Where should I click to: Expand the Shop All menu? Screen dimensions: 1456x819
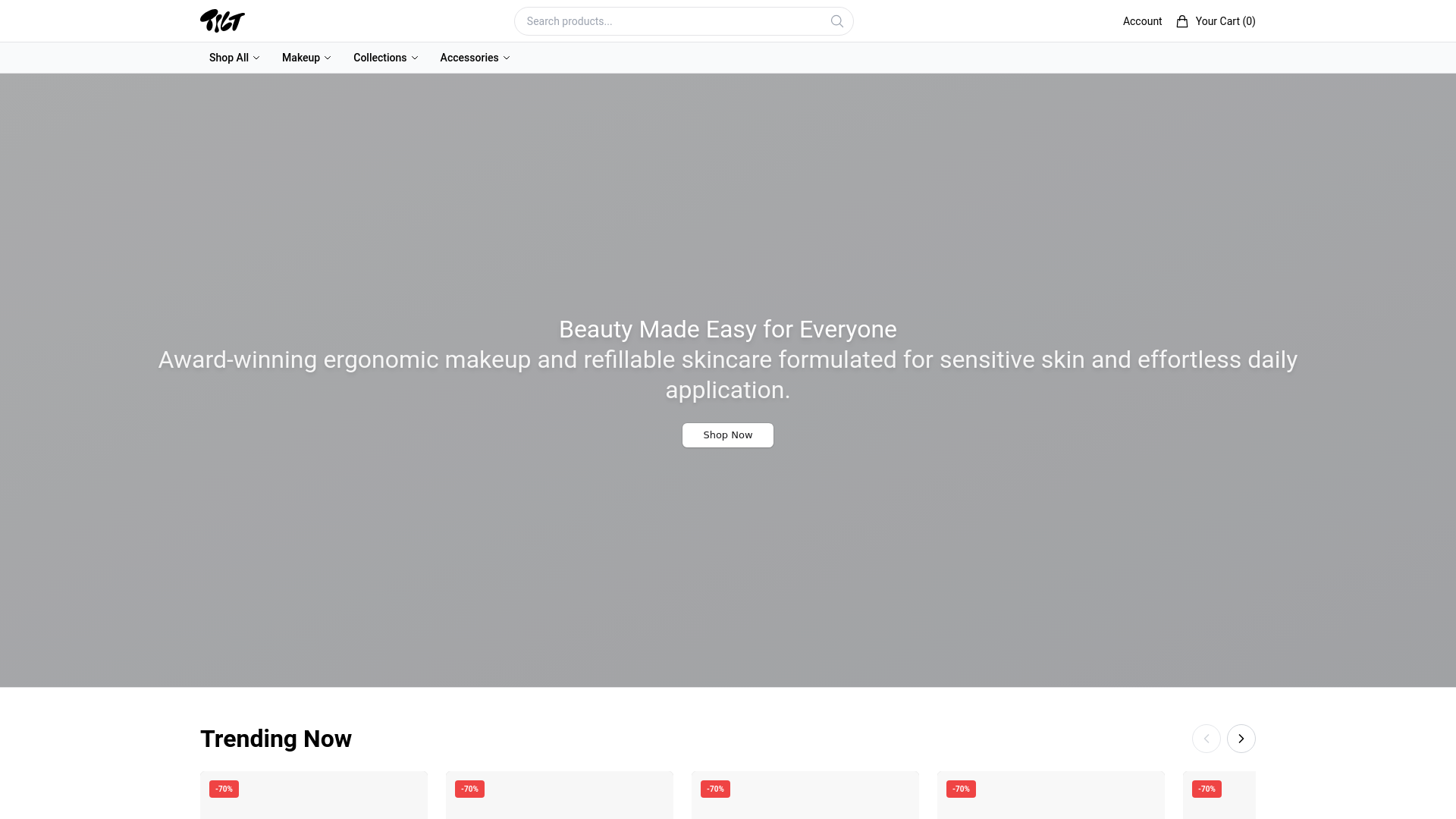tap(234, 58)
